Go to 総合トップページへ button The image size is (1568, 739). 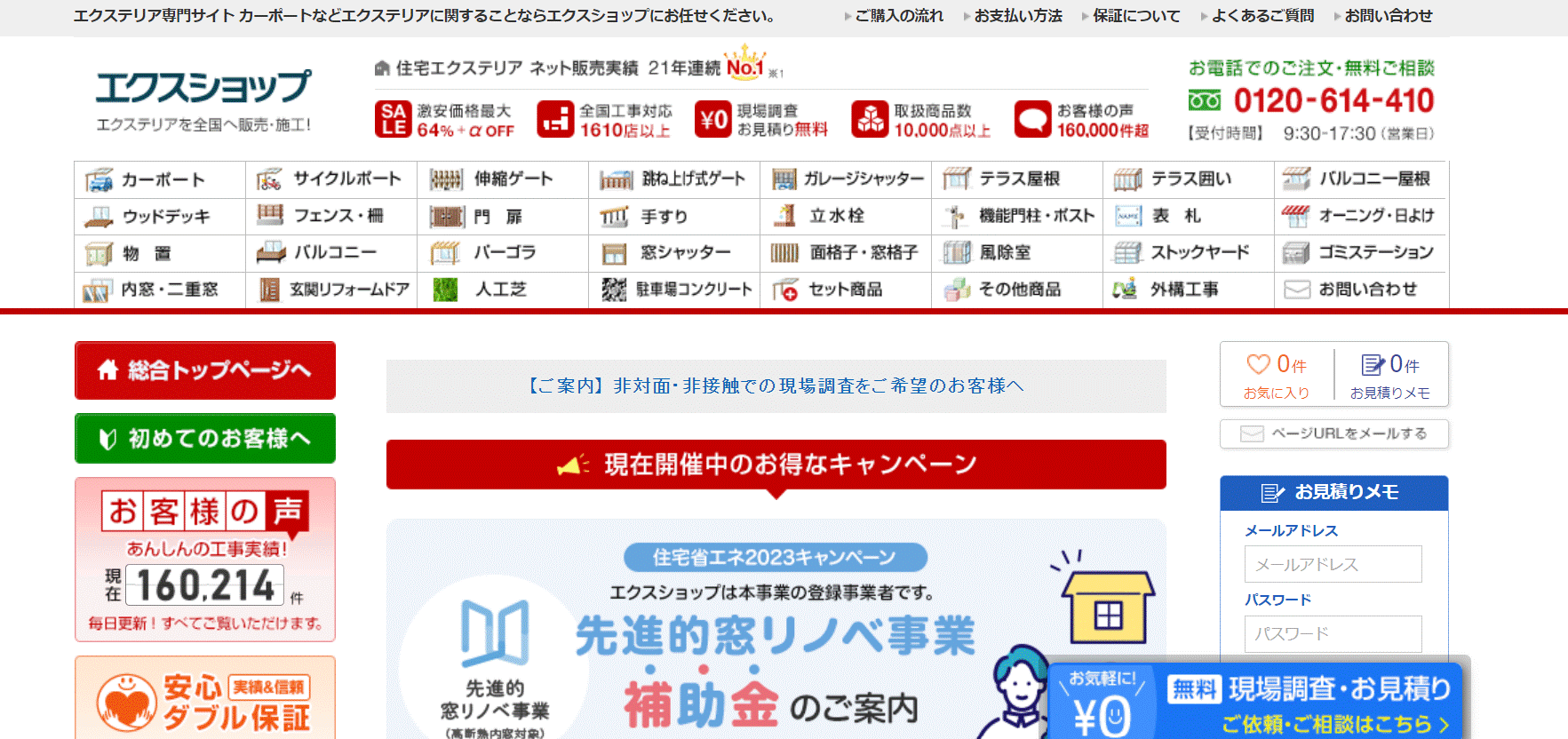[x=205, y=370]
